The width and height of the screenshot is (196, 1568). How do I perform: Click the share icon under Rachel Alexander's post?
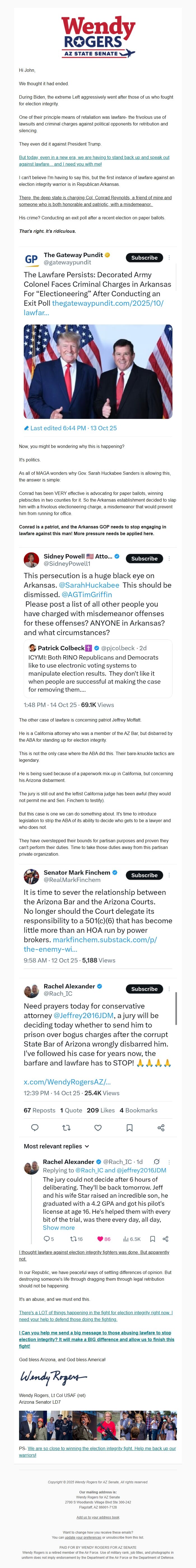(x=161, y=1127)
